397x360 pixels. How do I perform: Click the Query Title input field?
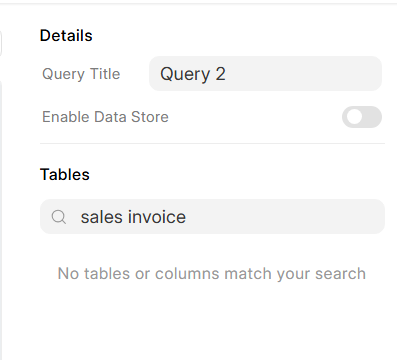(x=265, y=74)
